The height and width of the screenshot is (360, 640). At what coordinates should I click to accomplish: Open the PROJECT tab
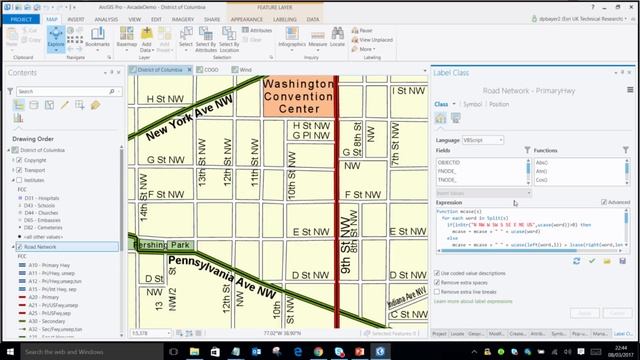(21, 19)
